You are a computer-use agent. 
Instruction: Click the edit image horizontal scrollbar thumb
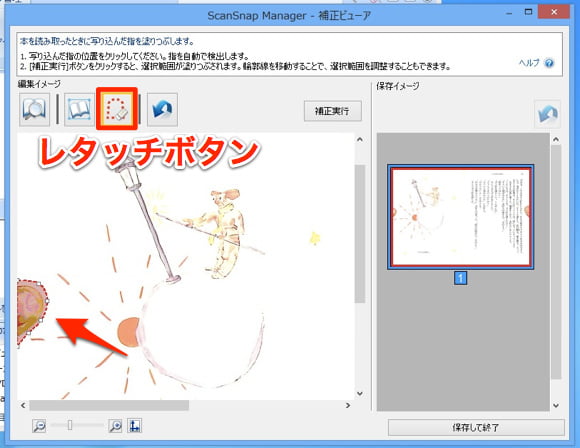tap(109, 405)
